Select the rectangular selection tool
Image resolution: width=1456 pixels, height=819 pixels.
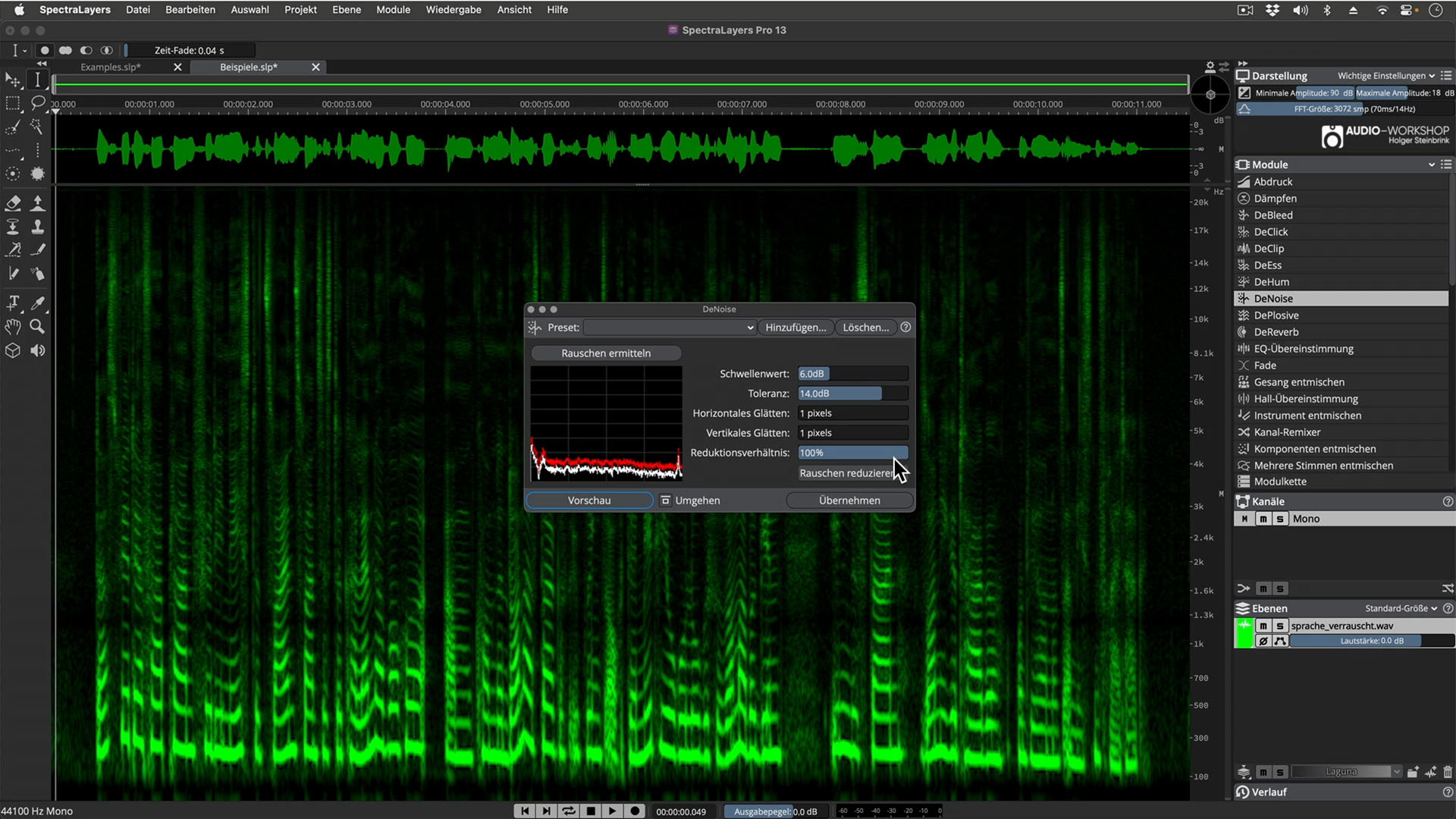tap(13, 103)
